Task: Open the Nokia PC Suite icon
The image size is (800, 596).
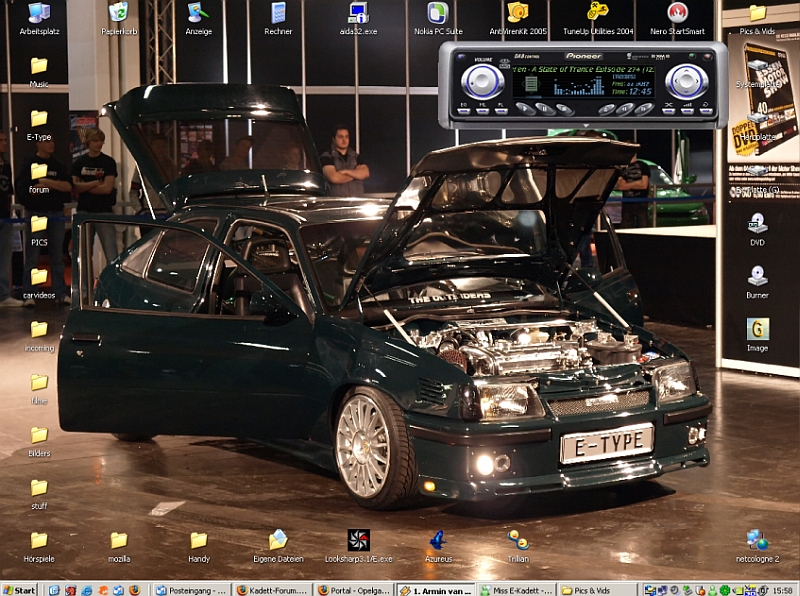Action: coord(437,13)
